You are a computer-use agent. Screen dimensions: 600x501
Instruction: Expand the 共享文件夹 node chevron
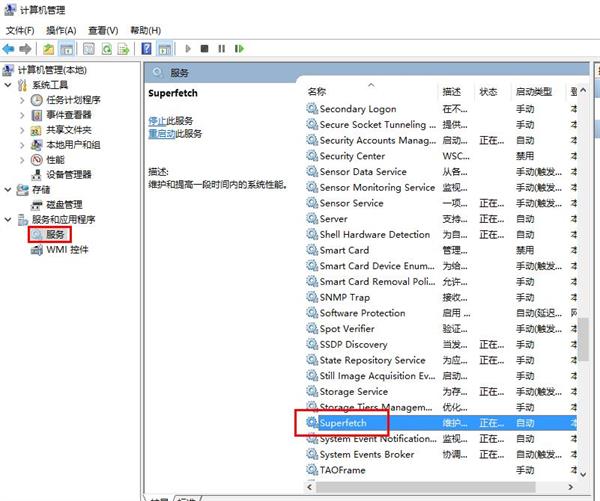[x=22, y=130]
